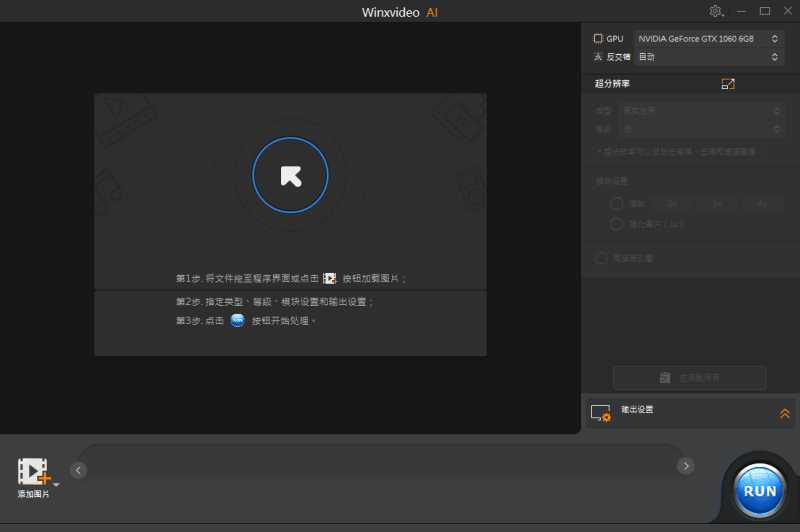Choose the 2x scale option
The height and width of the screenshot is (532, 800).
[x=672, y=204]
